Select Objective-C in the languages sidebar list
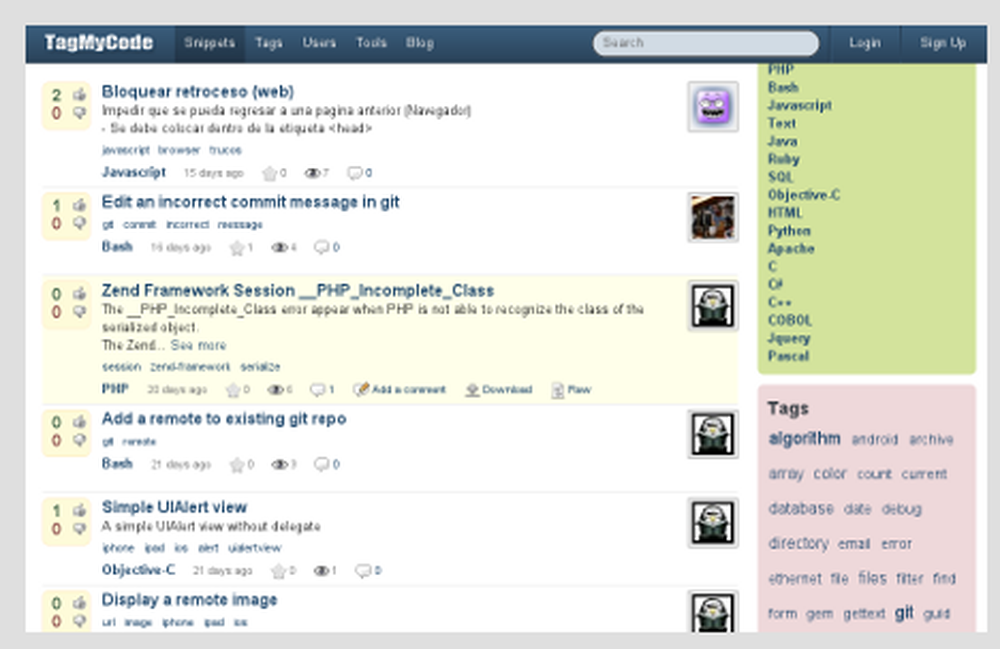Viewport: 1000px width, 649px height. [x=804, y=195]
